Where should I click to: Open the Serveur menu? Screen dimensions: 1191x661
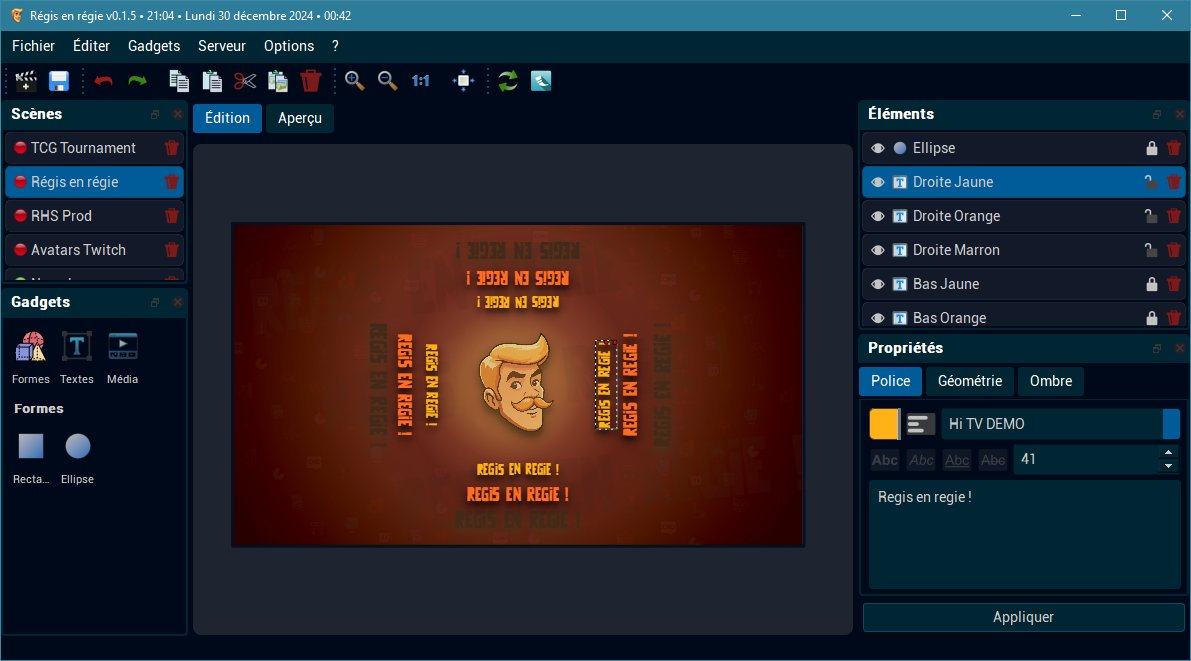click(x=222, y=46)
